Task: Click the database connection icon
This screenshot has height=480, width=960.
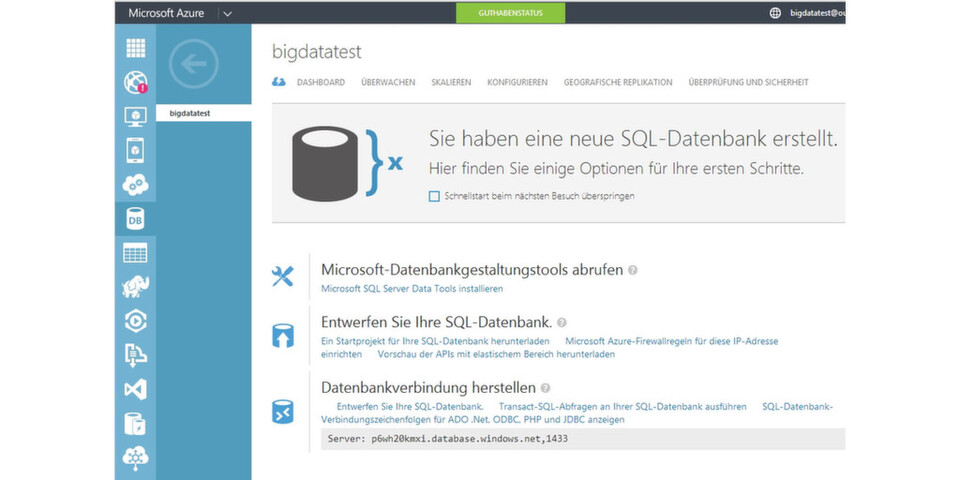Action: (282, 412)
